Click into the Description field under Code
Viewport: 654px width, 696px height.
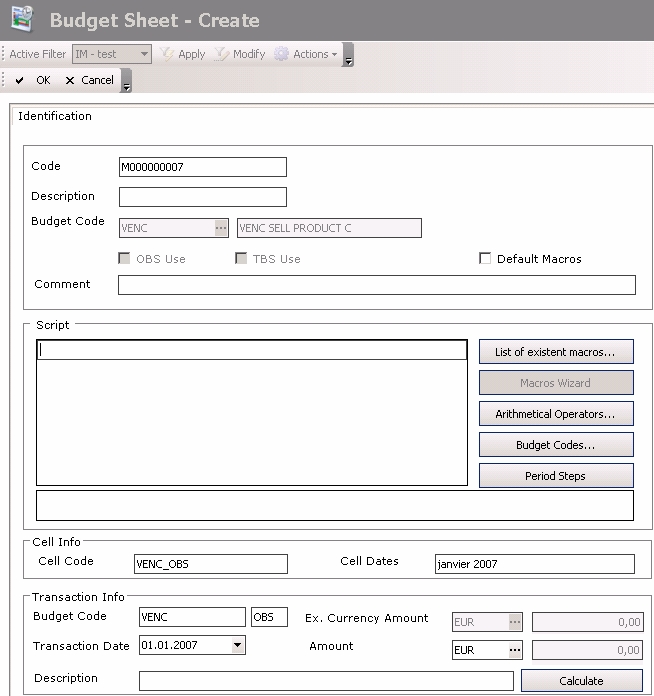click(x=202, y=197)
